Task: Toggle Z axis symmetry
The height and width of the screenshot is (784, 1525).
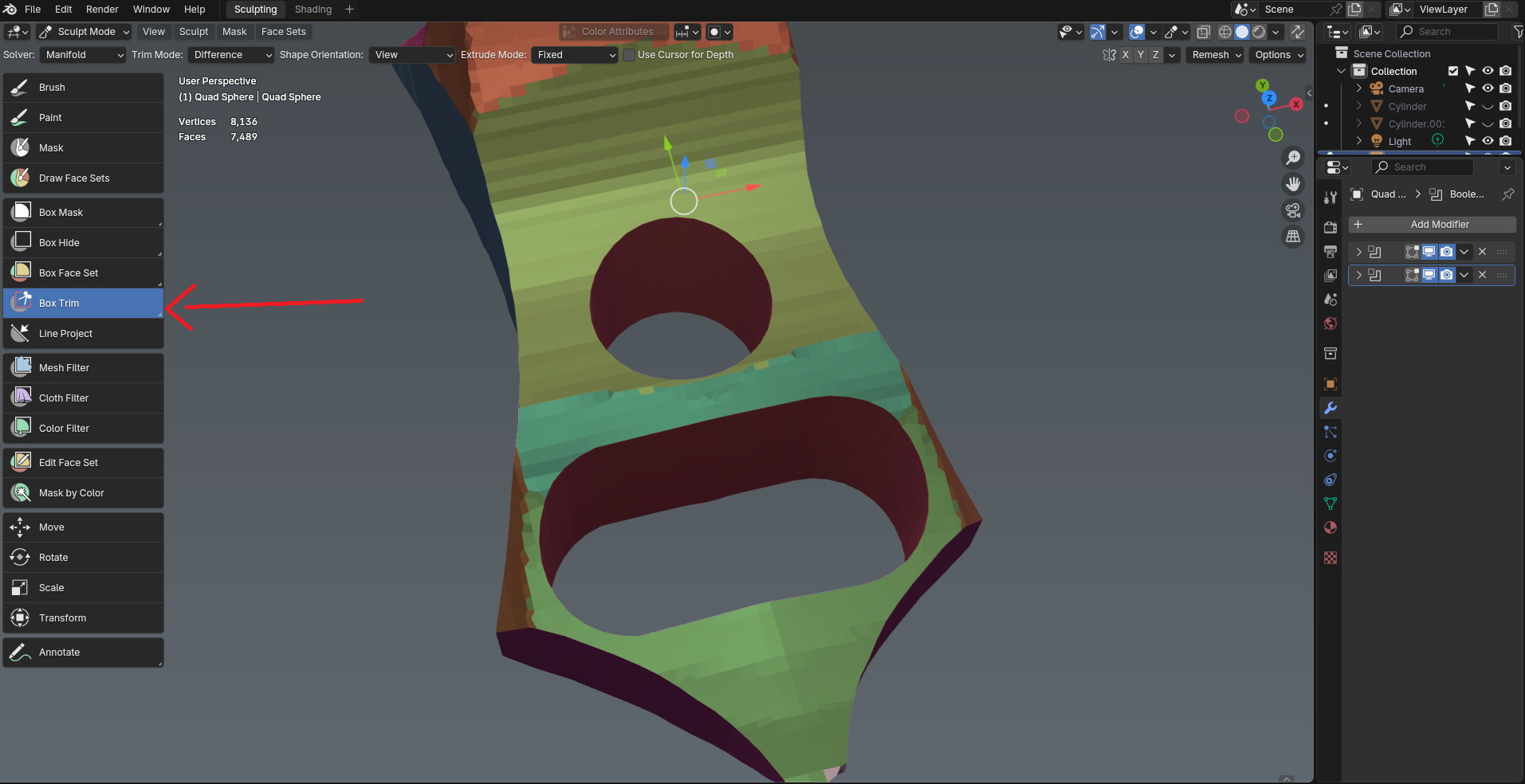Action: [1155, 55]
